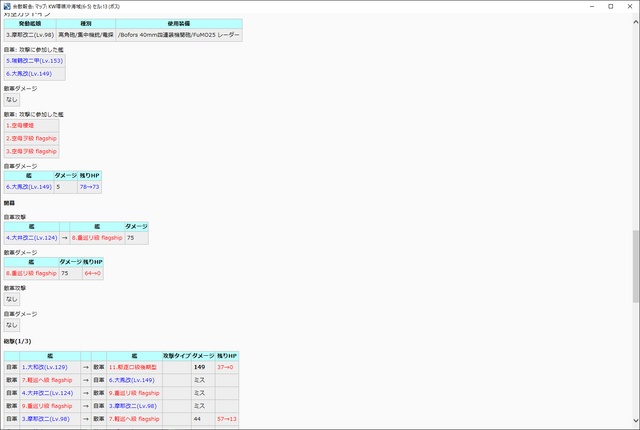640x430 pixels.
Task: Click the vertical scrollbar up arrow
Action: (x=636, y=21)
